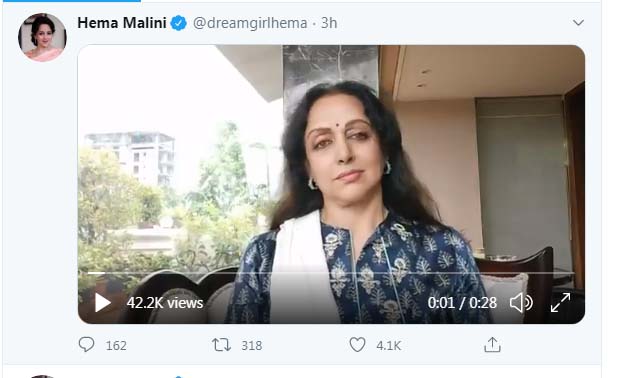Viewport: 624px width, 378px height.
Task: Seek along the video progress bar
Action: (x=331, y=273)
